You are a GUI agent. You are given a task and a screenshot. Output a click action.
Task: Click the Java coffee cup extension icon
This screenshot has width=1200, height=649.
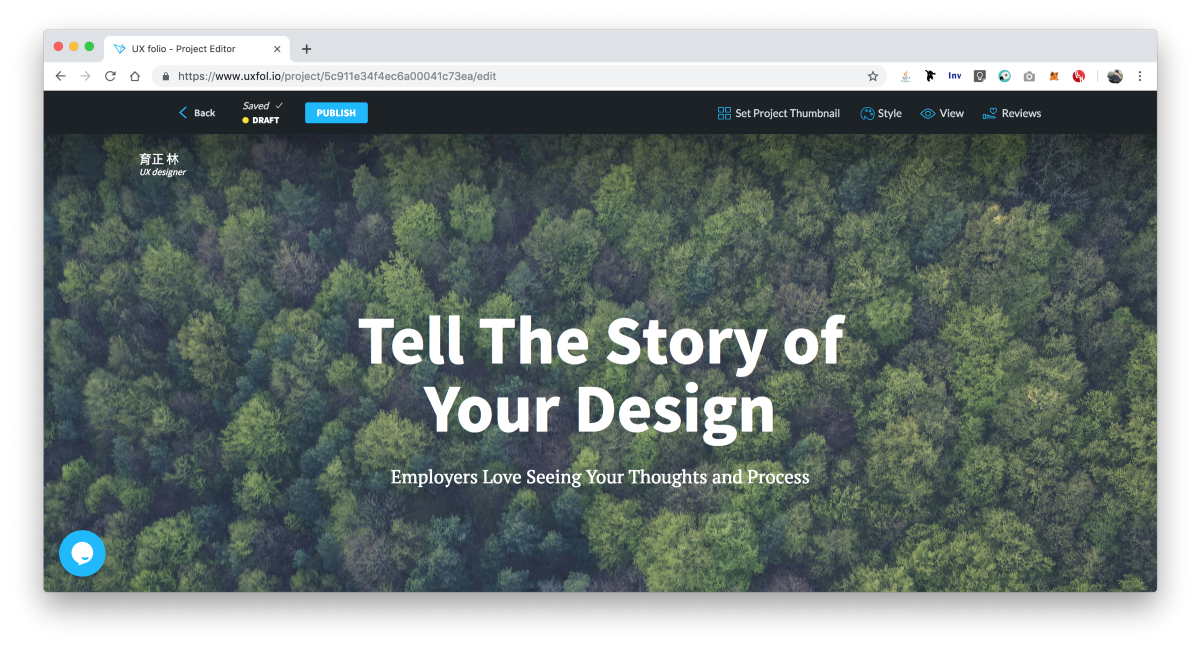point(905,76)
